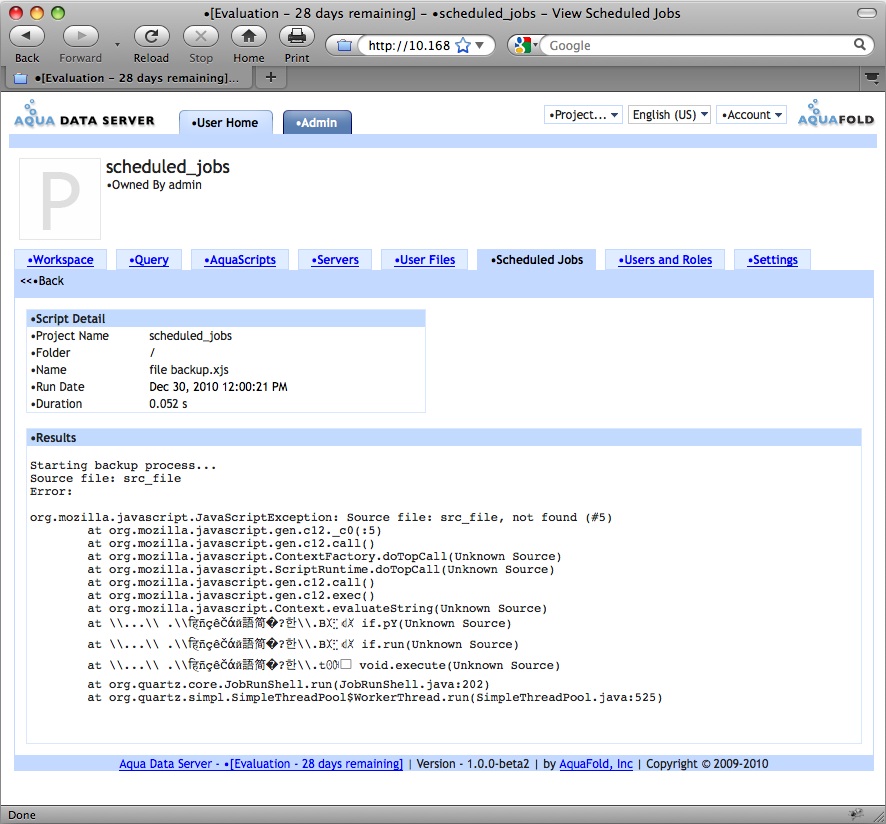The image size is (886, 824).
Task: Switch to the User Home tab
Action: [225, 123]
